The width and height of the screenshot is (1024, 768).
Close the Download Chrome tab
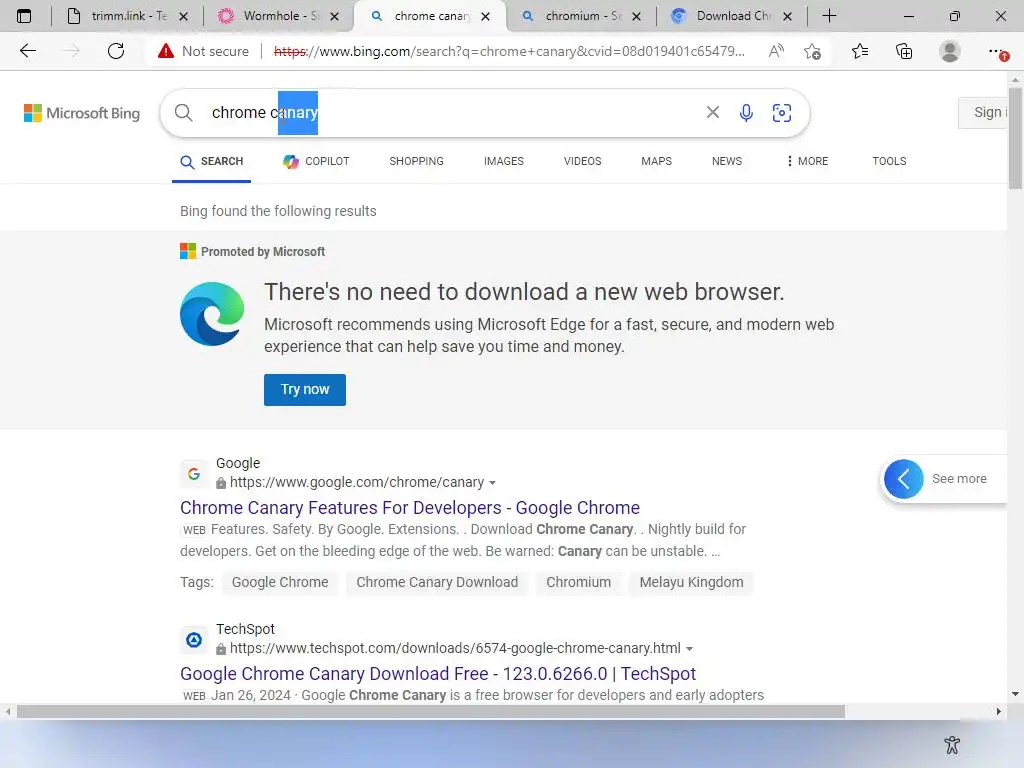pyautogui.click(x=788, y=16)
